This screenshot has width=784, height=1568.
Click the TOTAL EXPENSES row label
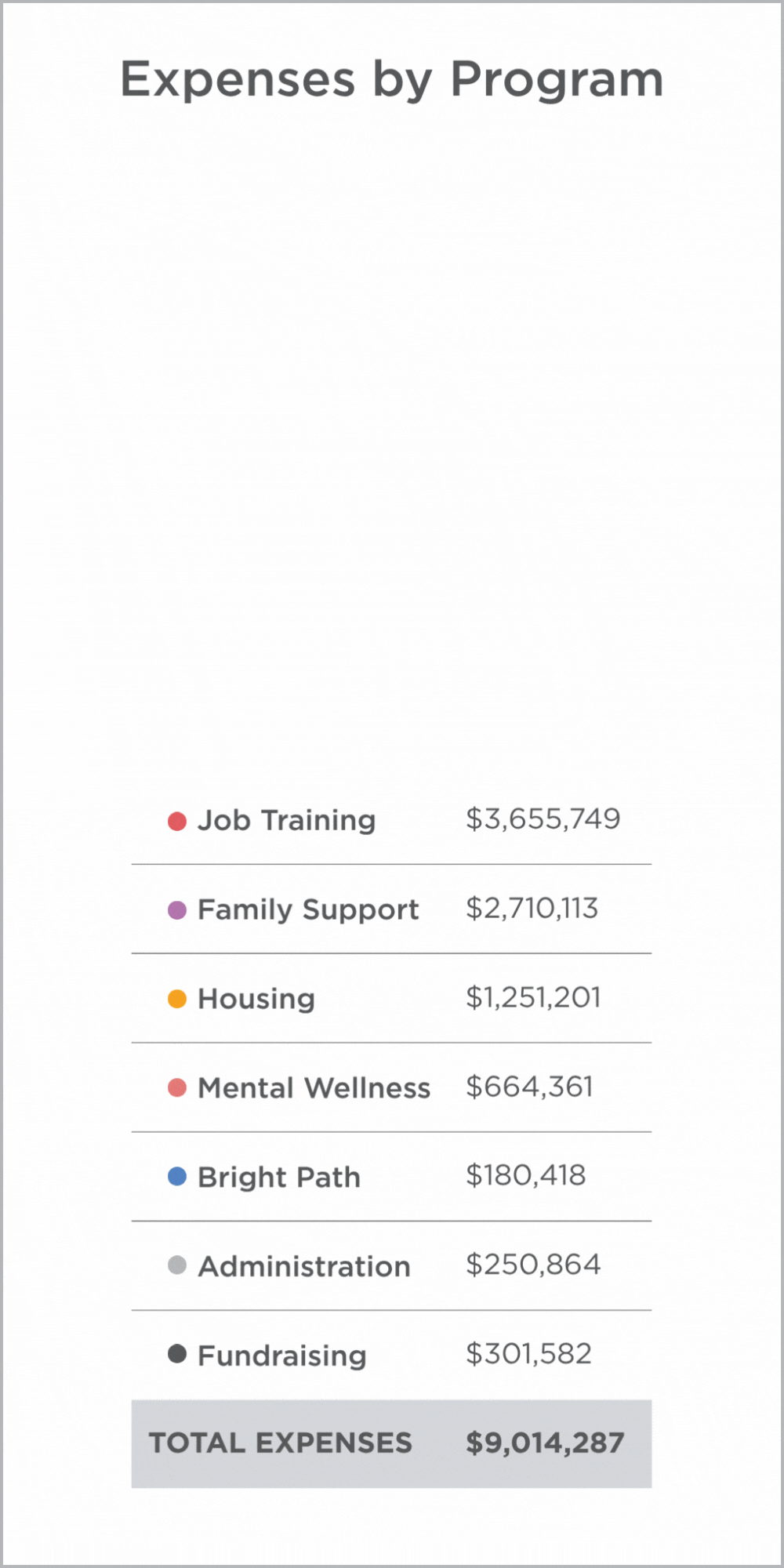point(281,1443)
